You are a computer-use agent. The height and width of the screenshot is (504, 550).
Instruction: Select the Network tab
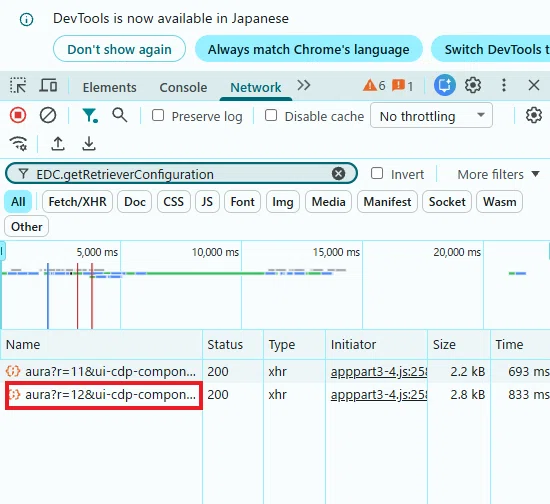[x=256, y=87]
